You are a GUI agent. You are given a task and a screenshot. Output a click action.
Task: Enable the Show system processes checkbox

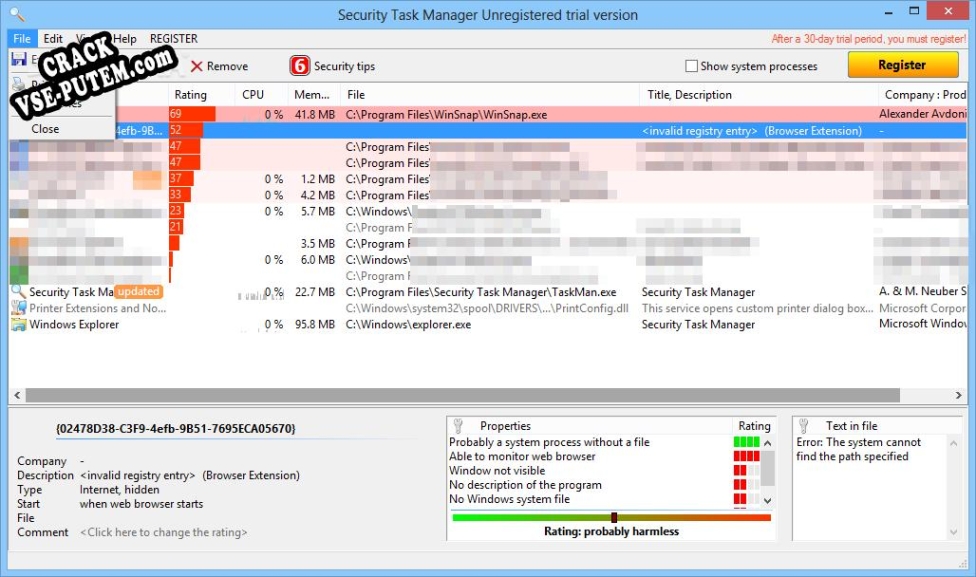tap(689, 66)
